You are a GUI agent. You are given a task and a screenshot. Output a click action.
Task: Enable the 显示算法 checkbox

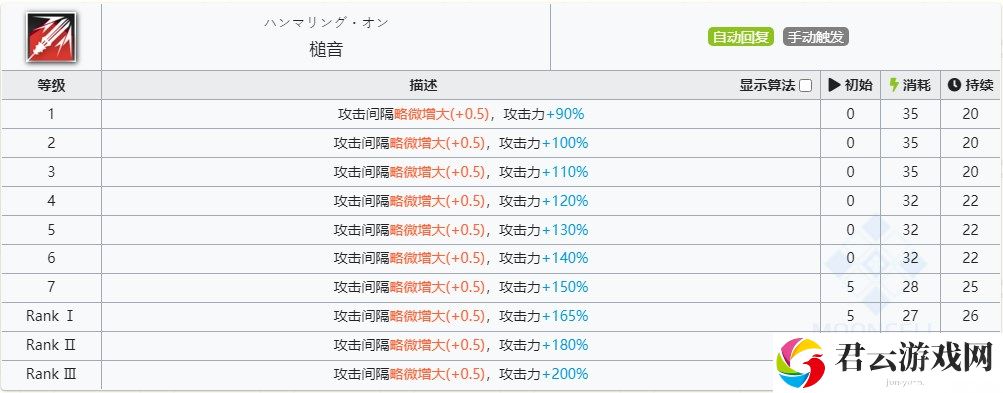coord(806,86)
